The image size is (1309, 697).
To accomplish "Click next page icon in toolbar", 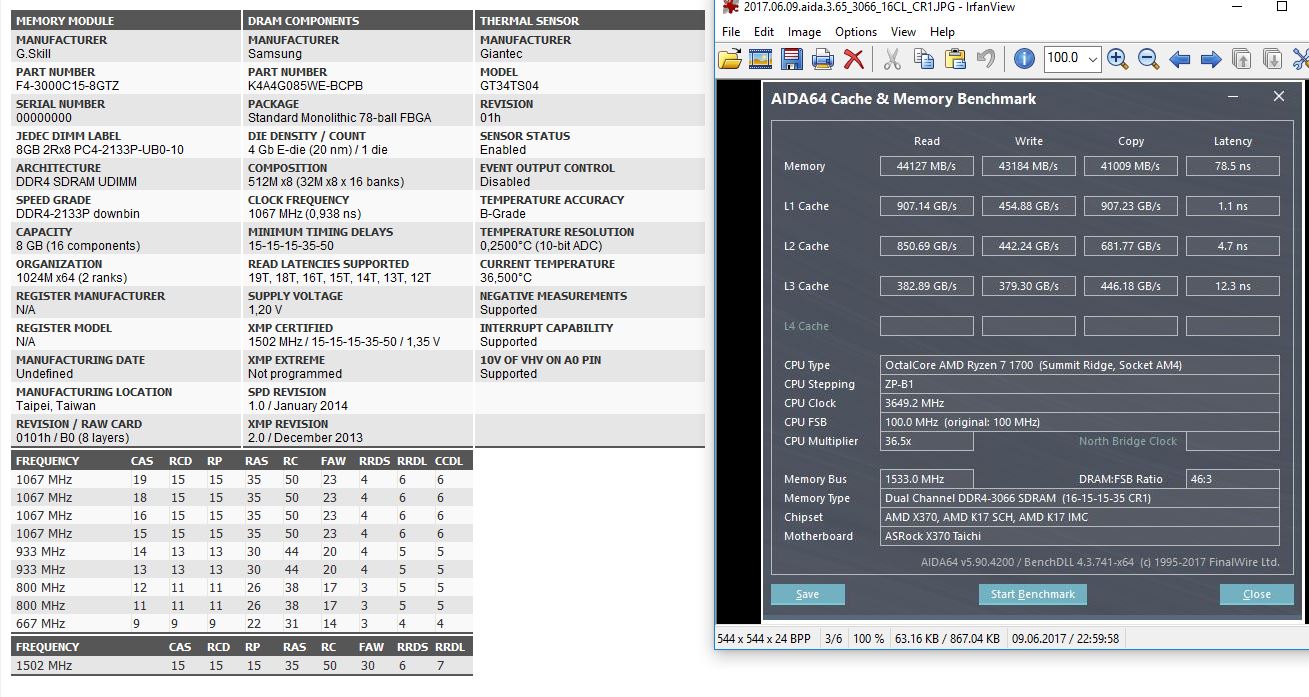I will pyautogui.click(x=1272, y=59).
